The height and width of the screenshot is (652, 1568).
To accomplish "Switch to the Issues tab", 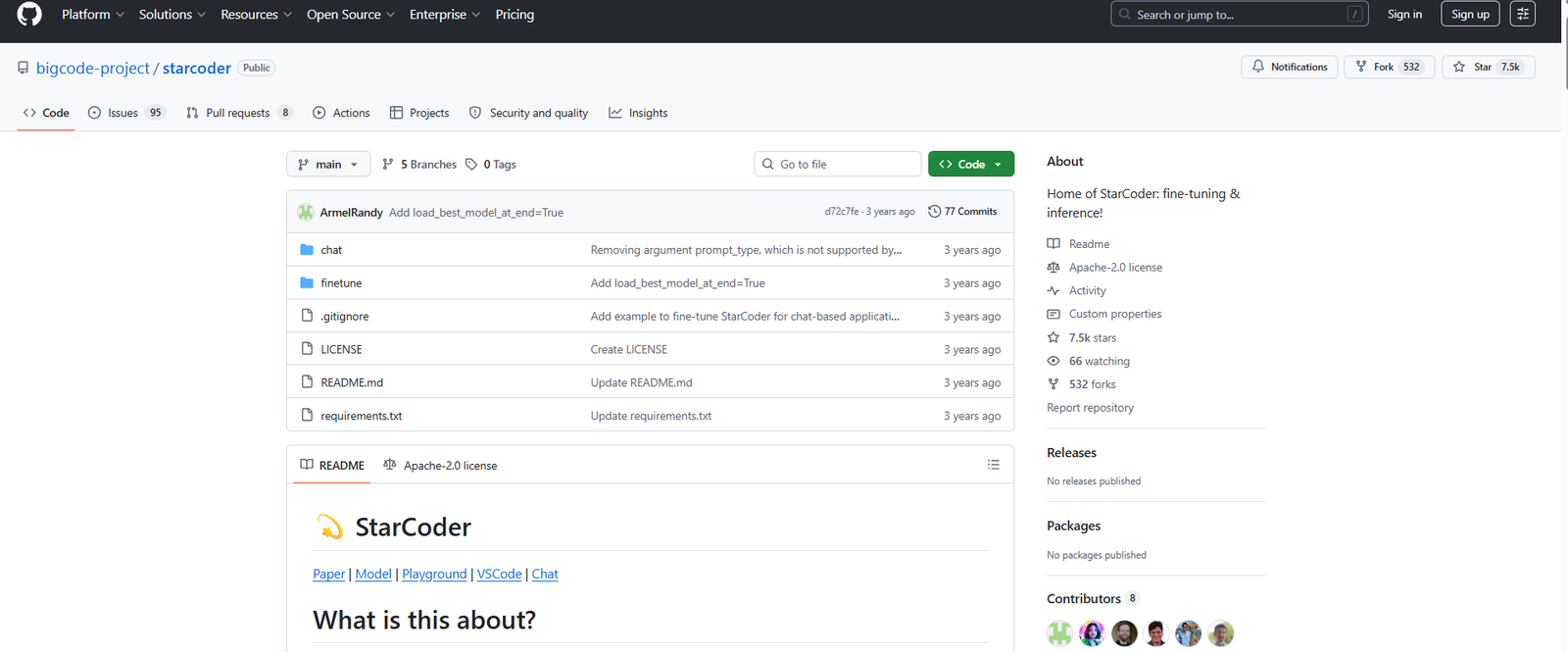I will [125, 113].
